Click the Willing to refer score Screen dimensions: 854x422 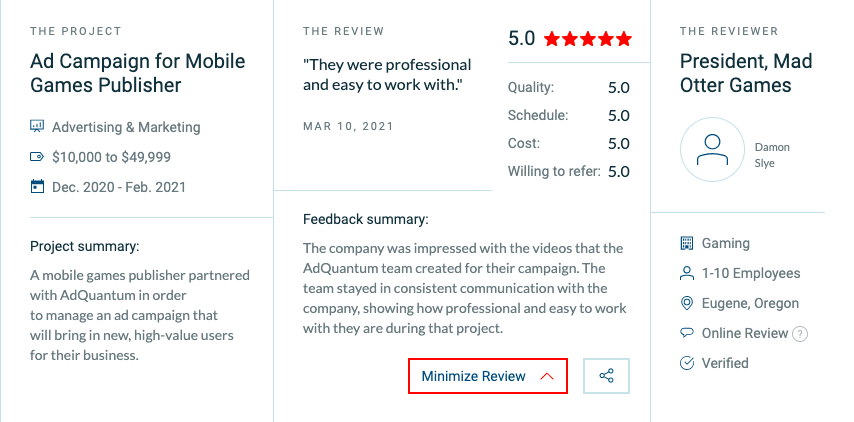pos(619,172)
